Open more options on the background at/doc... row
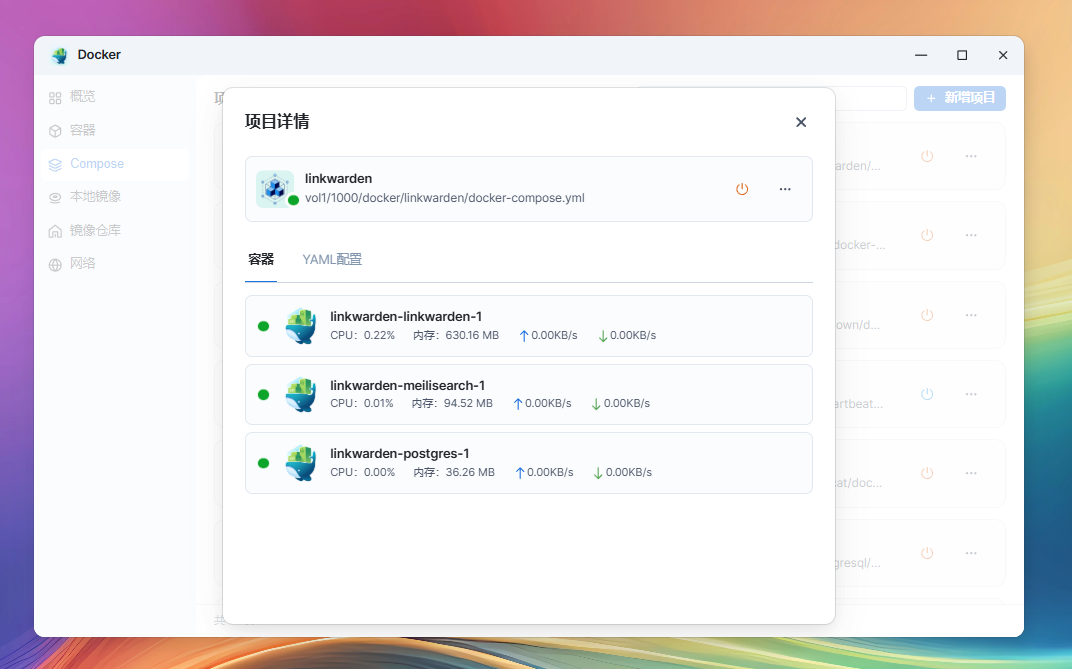 [971, 473]
